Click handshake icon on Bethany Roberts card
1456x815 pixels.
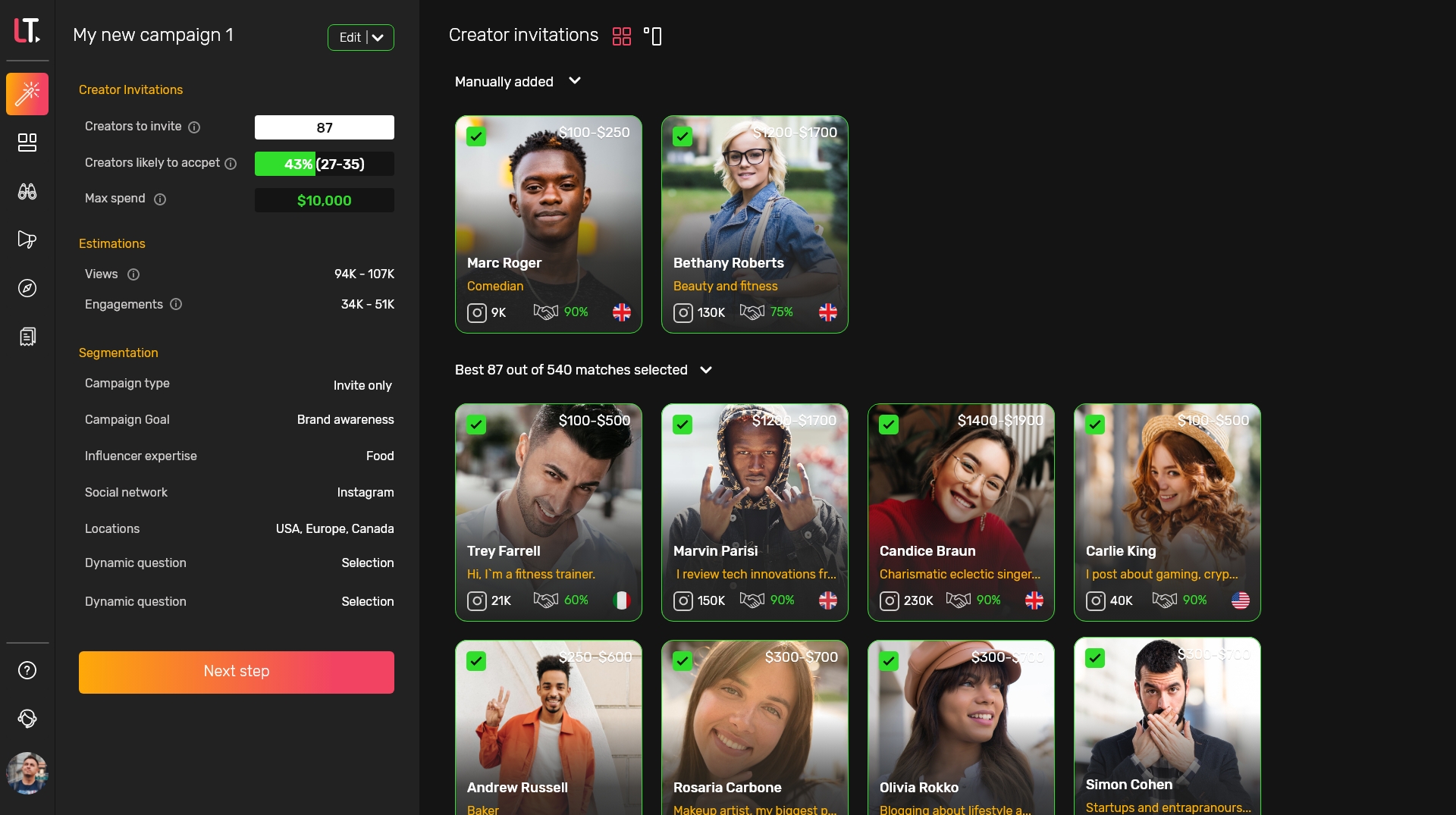tap(752, 312)
